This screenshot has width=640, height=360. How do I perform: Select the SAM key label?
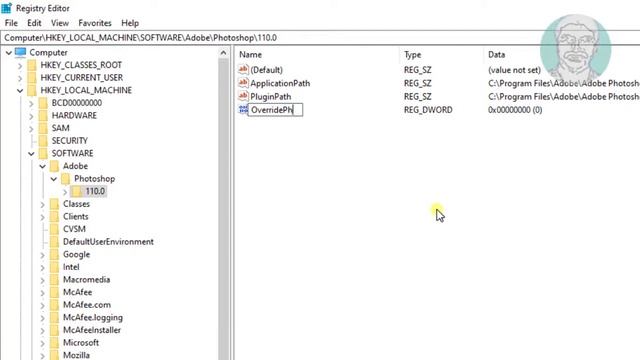tap(60, 129)
